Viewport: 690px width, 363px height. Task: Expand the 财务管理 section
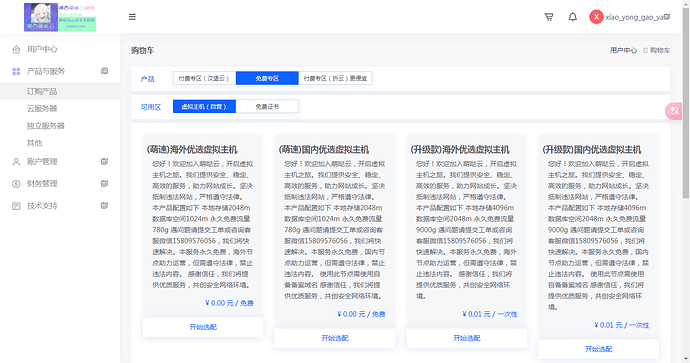point(104,183)
